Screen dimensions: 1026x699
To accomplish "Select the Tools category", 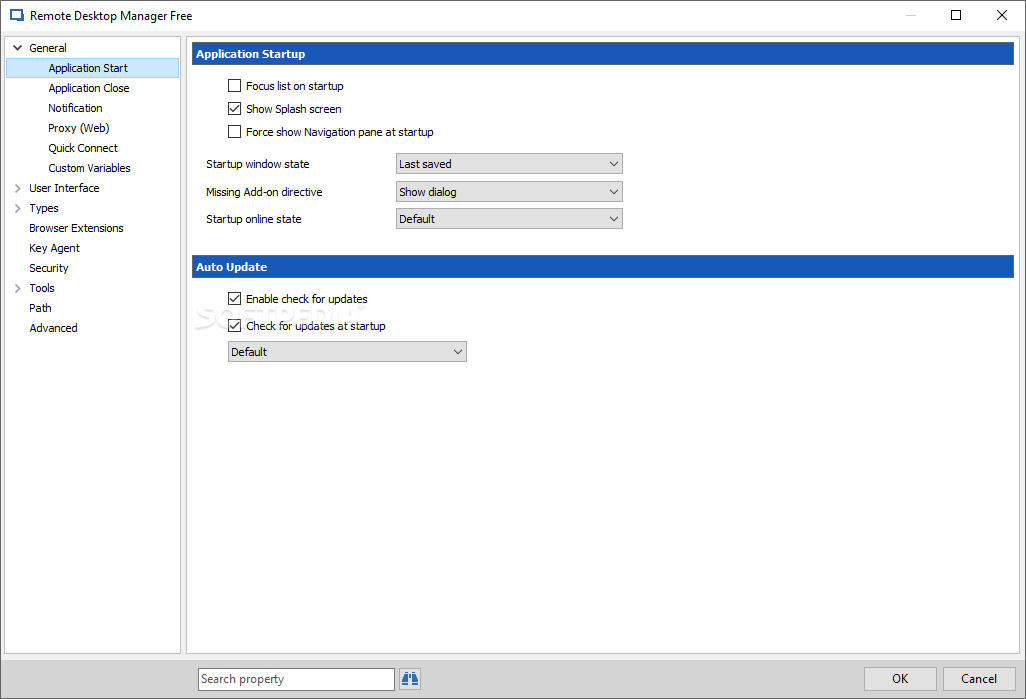I will point(42,288).
